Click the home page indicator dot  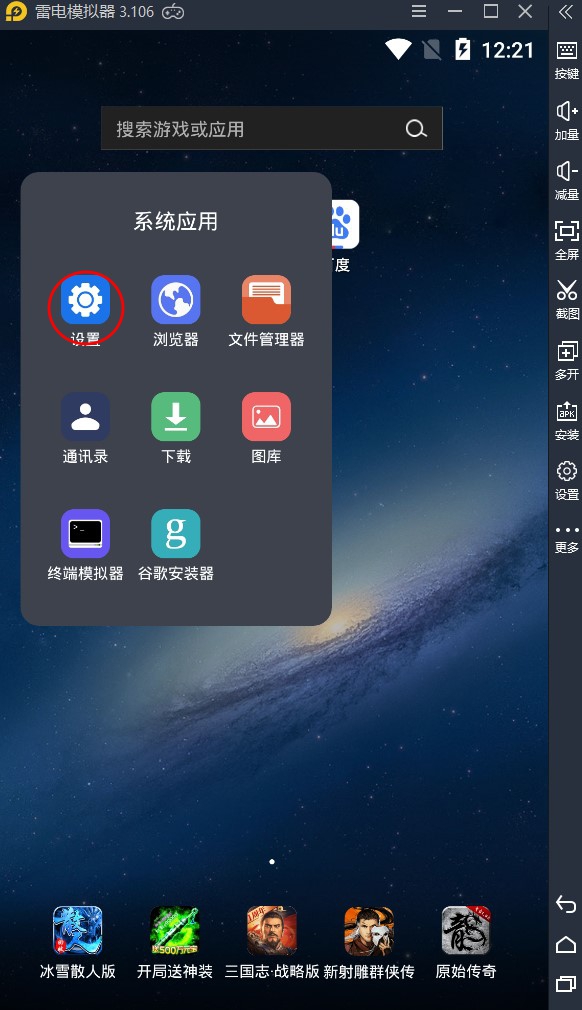272,861
